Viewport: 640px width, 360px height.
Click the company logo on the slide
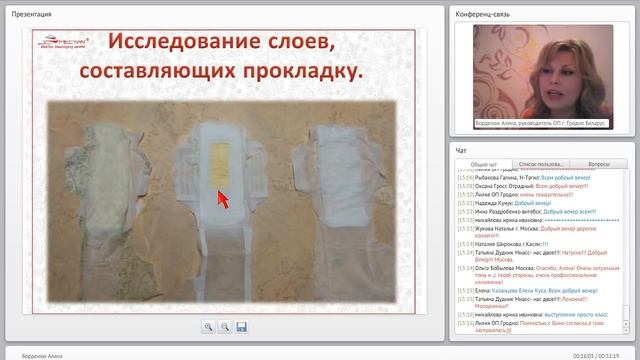pyautogui.click(x=63, y=42)
